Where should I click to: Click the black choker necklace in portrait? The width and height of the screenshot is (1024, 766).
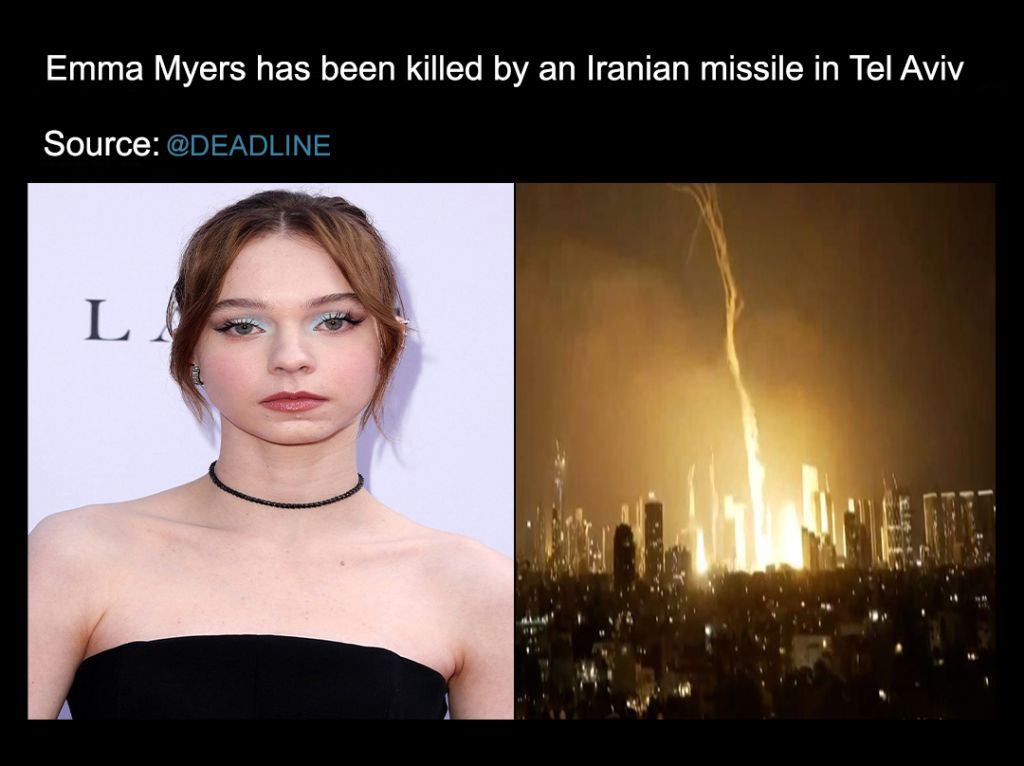coord(285,488)
